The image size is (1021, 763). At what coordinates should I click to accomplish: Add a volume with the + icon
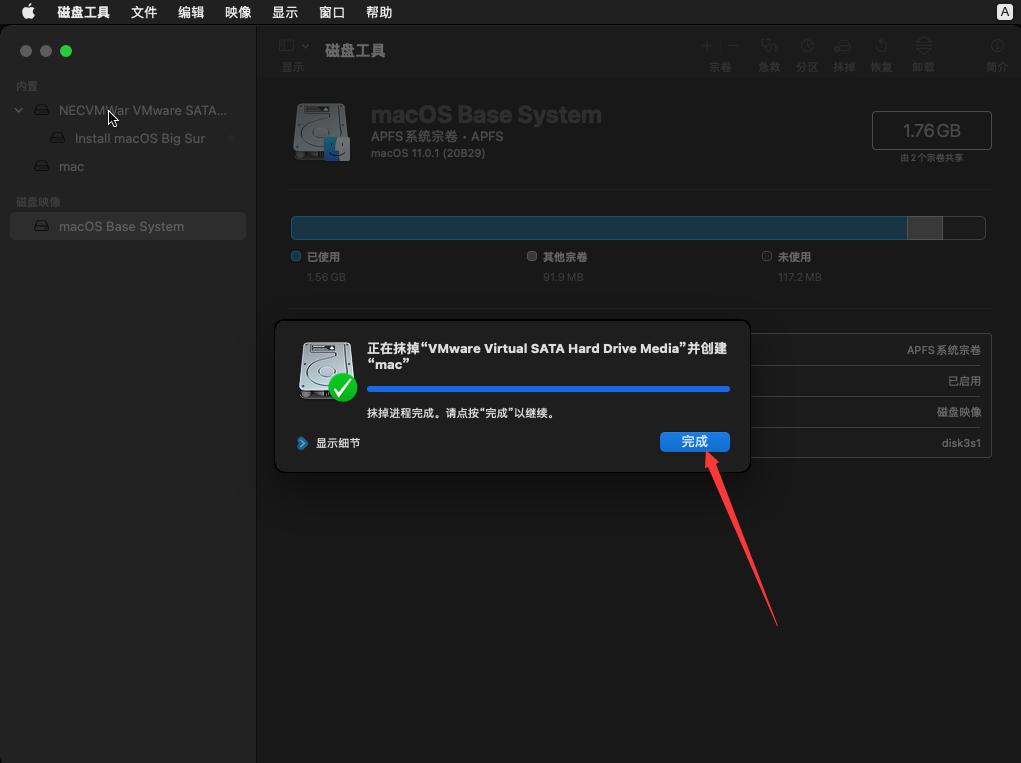[706, 47]
